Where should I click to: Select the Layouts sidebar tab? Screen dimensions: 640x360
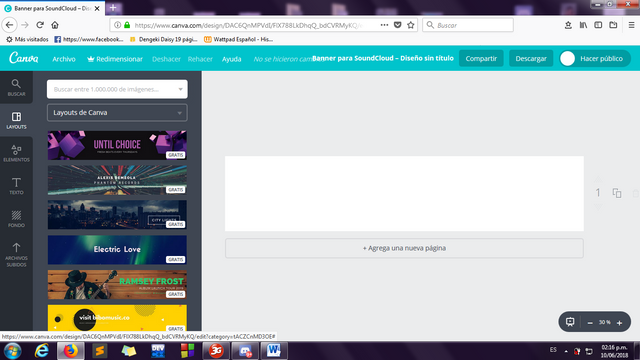(16, 120)
